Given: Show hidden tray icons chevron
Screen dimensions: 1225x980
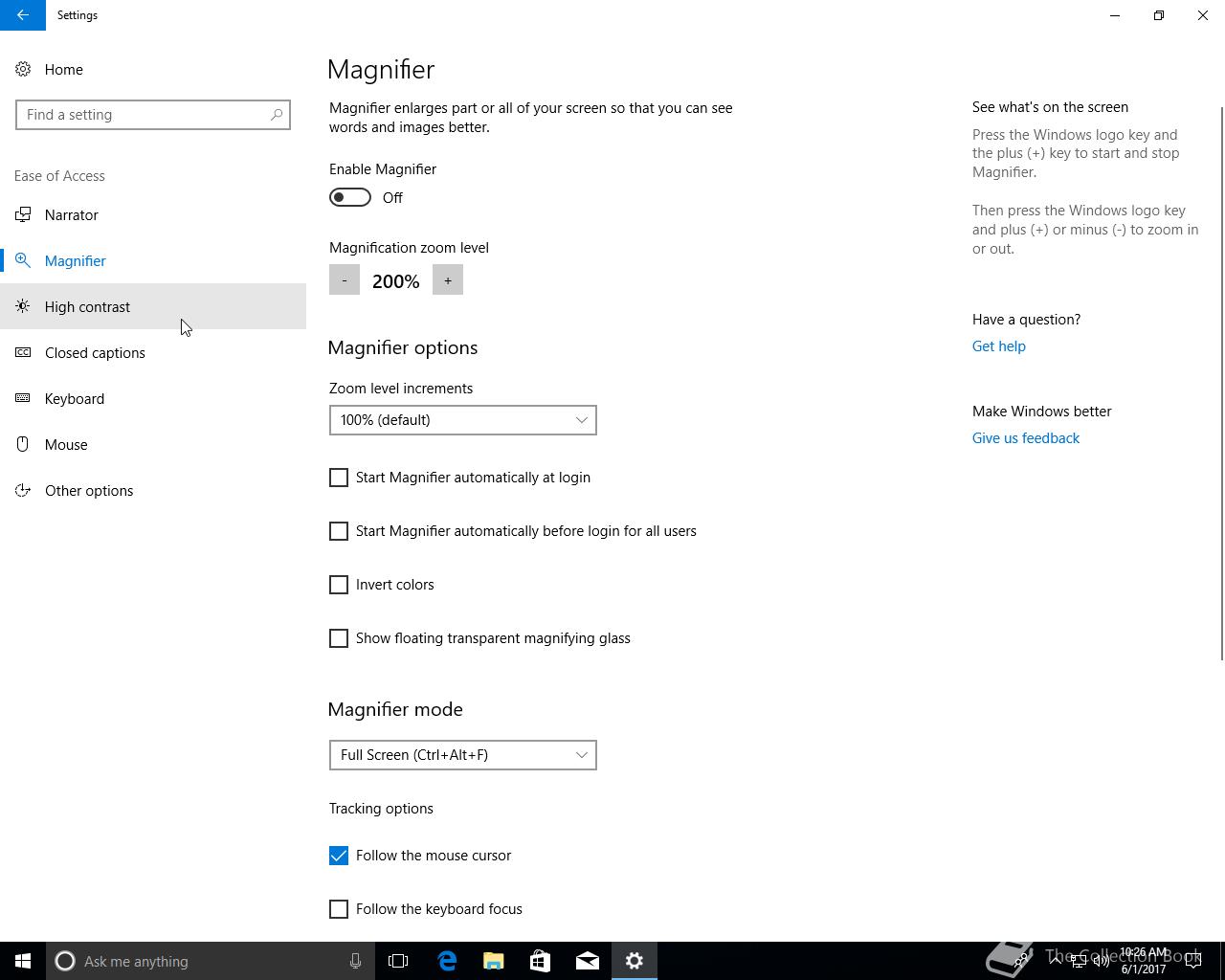Looking at the screenshot, I should click(x=1056, y=961).
